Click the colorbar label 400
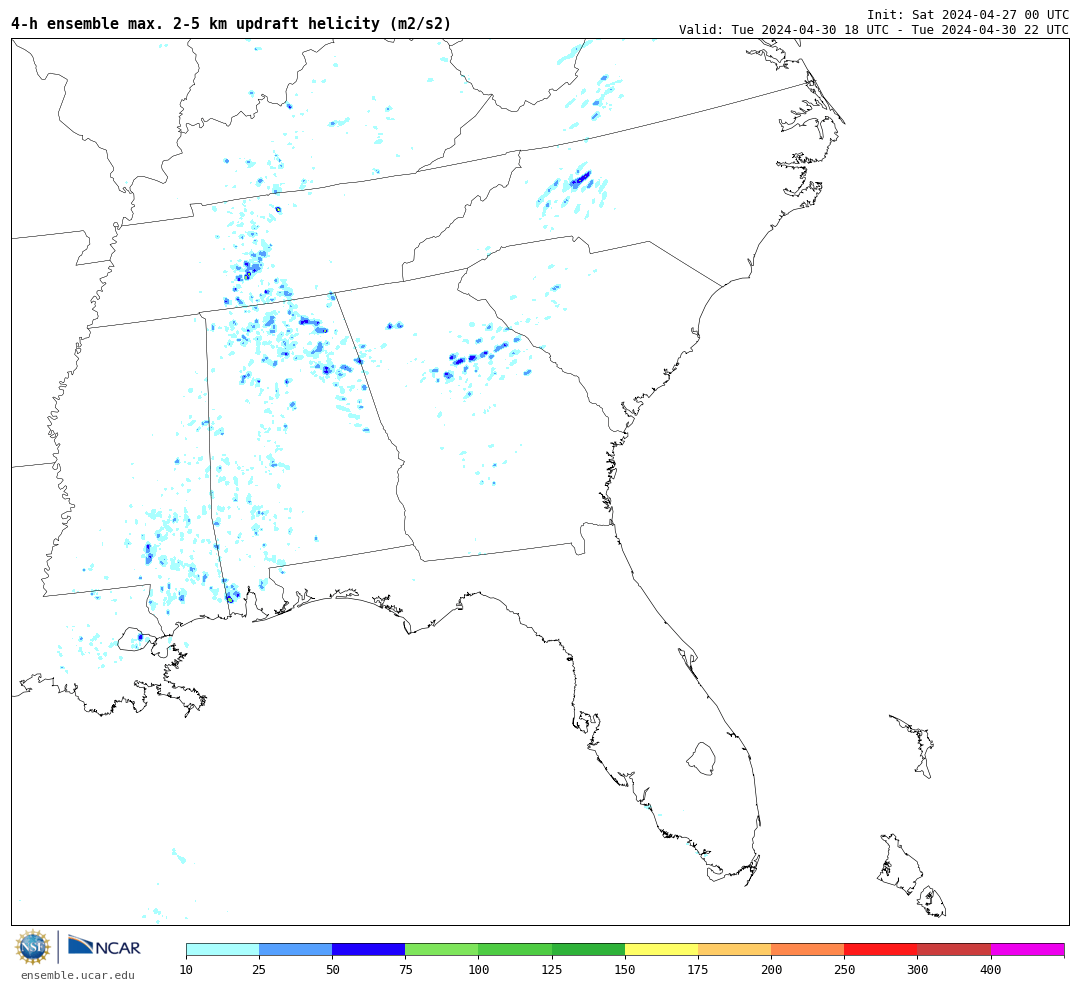Viewport: 1080px width, 988px height. point(990,969)
